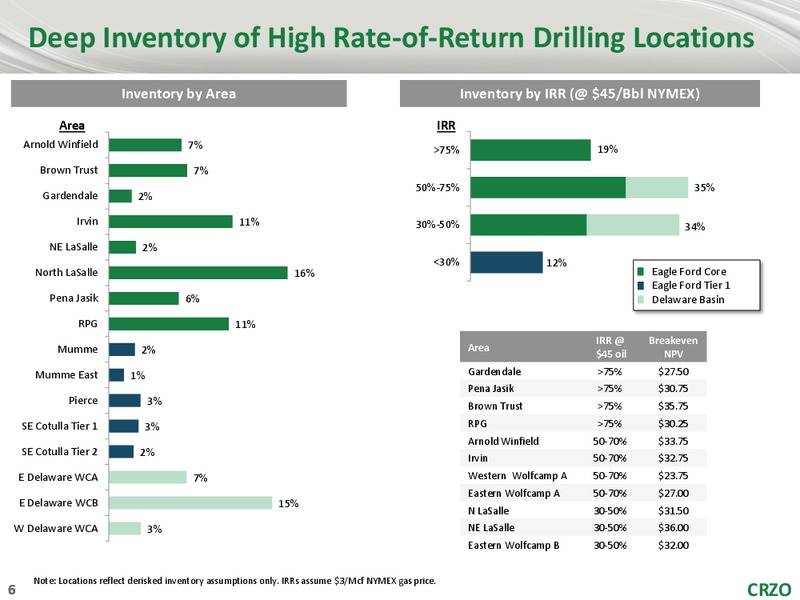Select the Mumme East 1% bar
Image resolution: width=800 pixels, height=600 pixels.
116,375
